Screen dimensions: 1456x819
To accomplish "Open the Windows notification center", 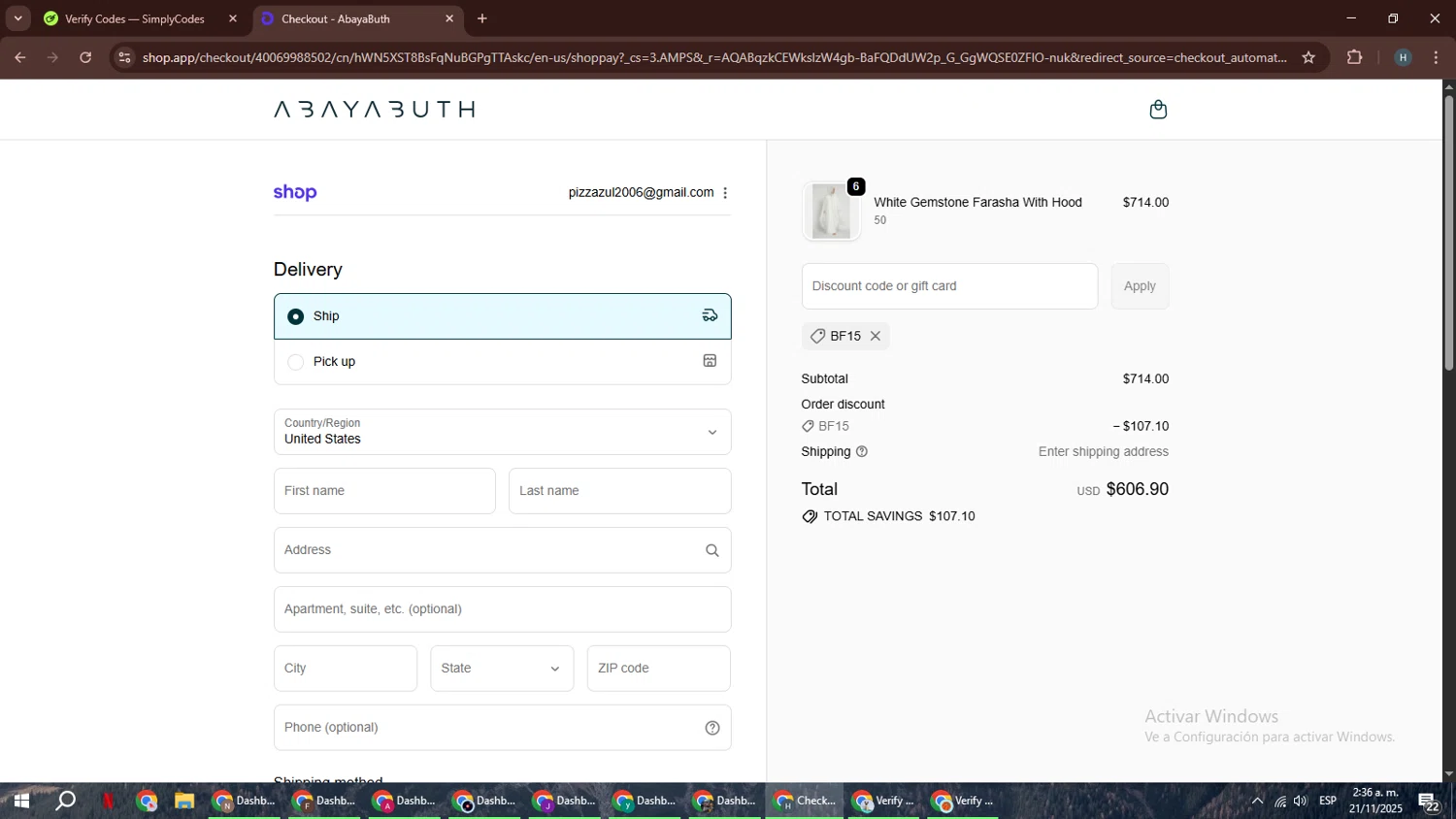I will point(1429,802).
